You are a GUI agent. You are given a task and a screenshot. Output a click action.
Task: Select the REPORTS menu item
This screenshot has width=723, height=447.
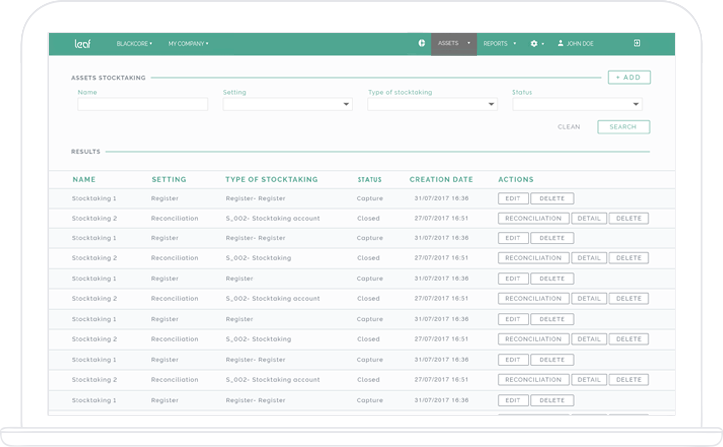(x=495, y=43)
